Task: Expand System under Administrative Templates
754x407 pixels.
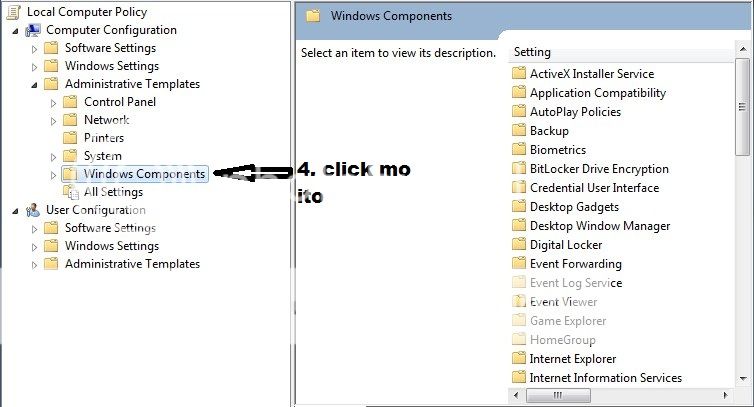Action: coord(54,156)
